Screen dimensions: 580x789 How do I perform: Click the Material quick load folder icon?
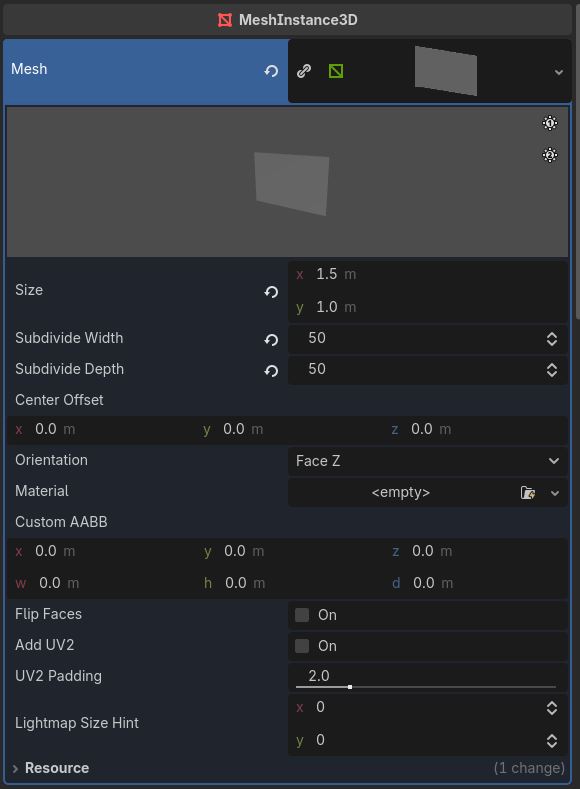pyautogui.click(x=528, y=493)
